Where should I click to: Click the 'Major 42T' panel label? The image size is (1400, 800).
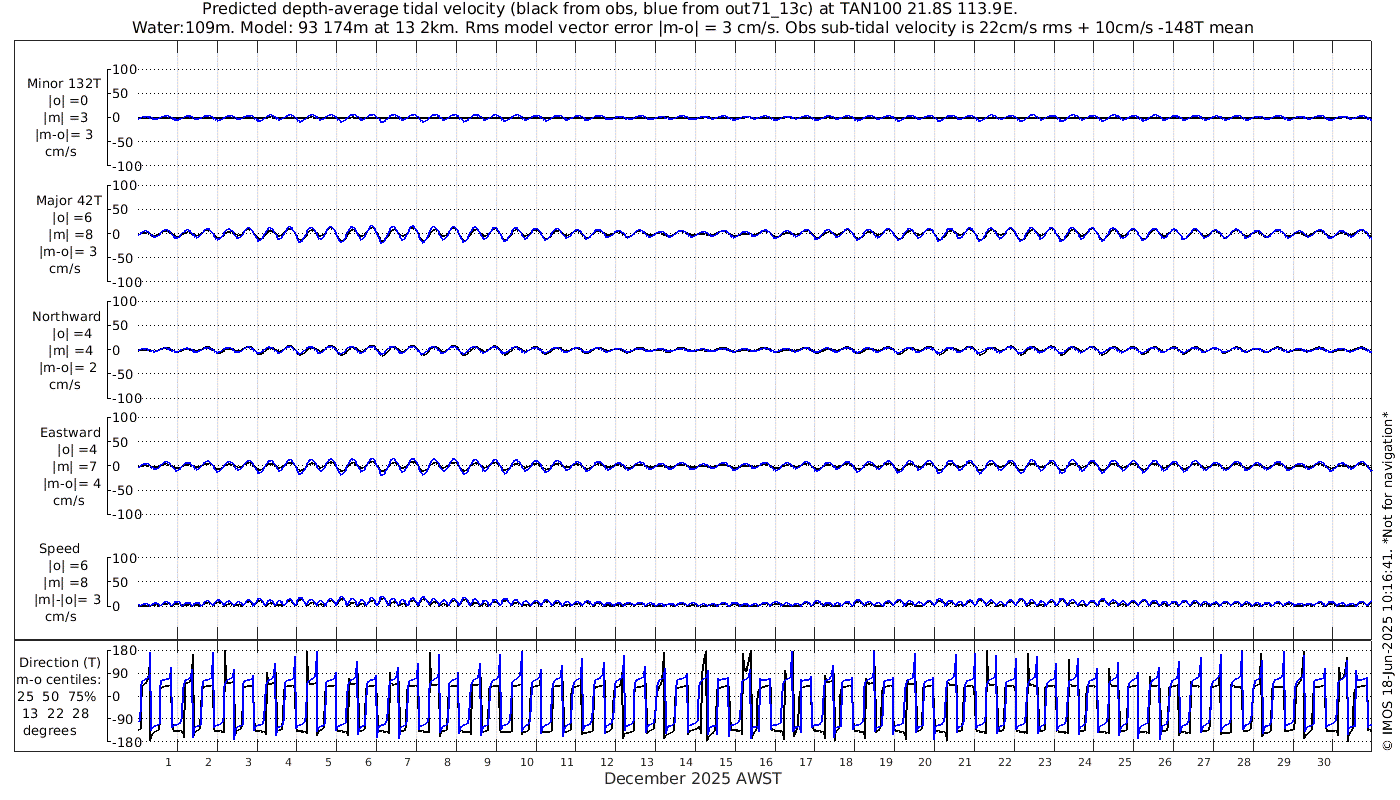[x=68, y=200]
